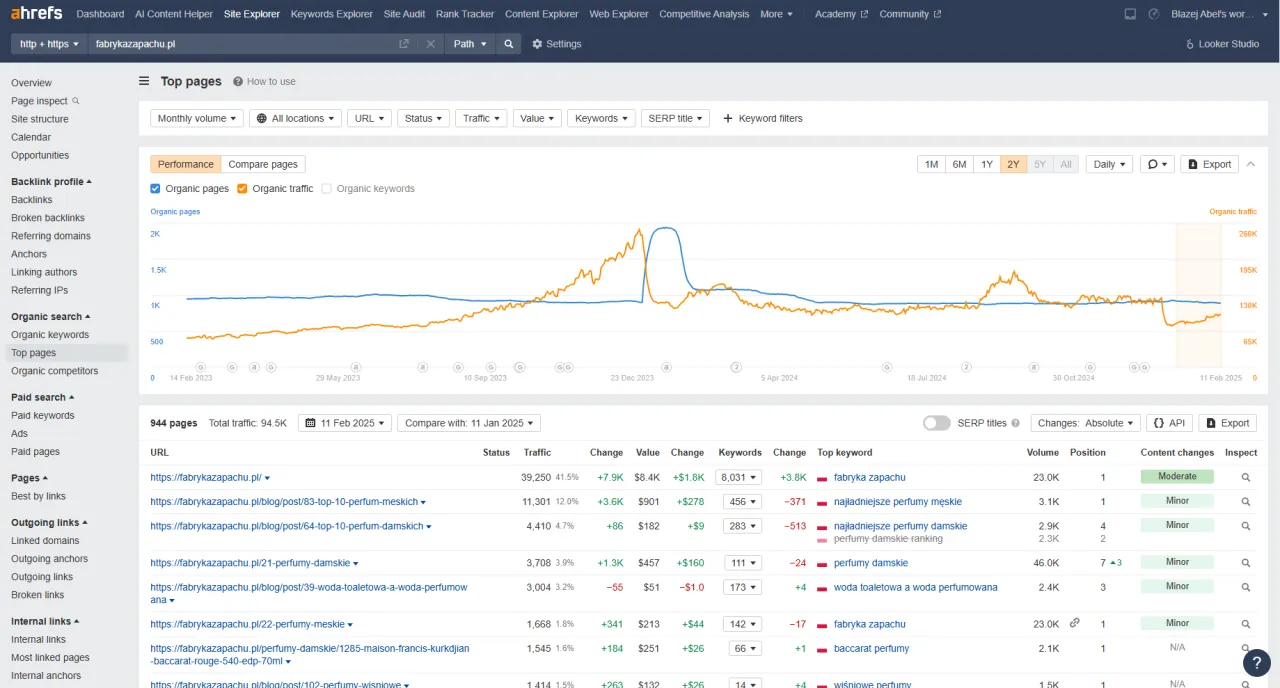The image size is (1280, 688).
Task: Toggle the SERP titles switch
Action: 936,423
